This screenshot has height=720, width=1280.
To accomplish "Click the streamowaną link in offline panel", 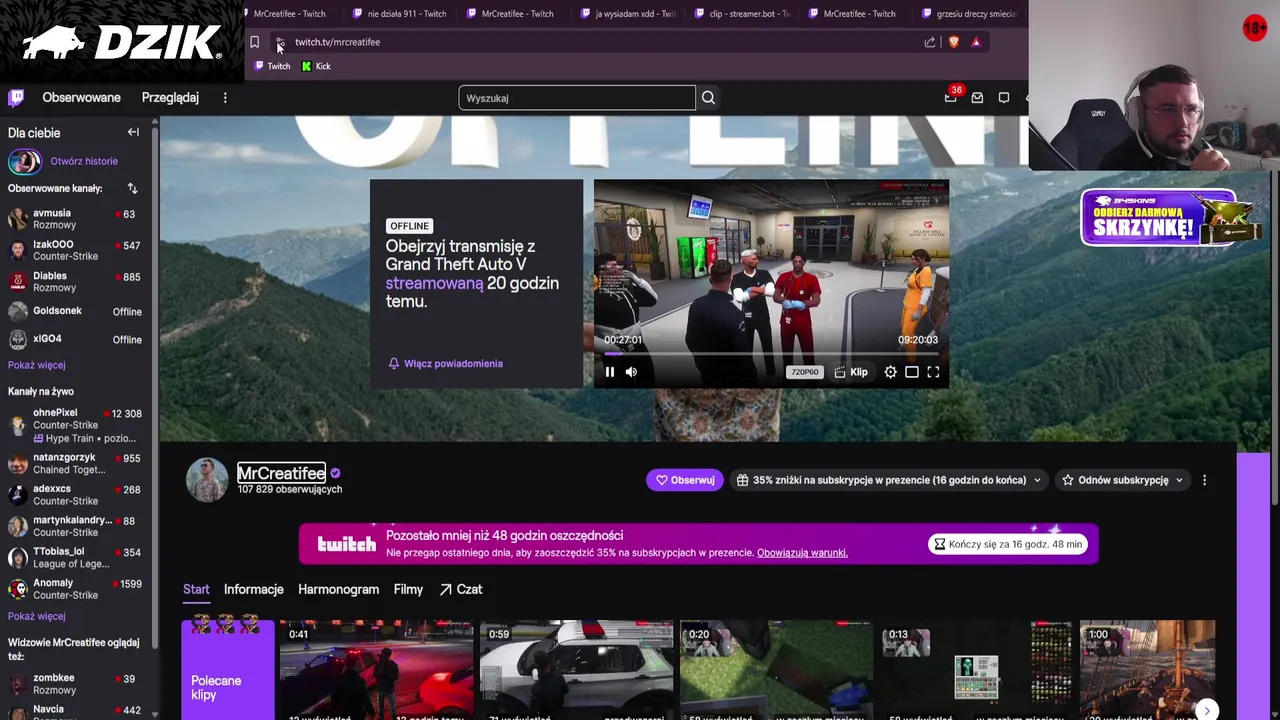I will pos(434,283).
